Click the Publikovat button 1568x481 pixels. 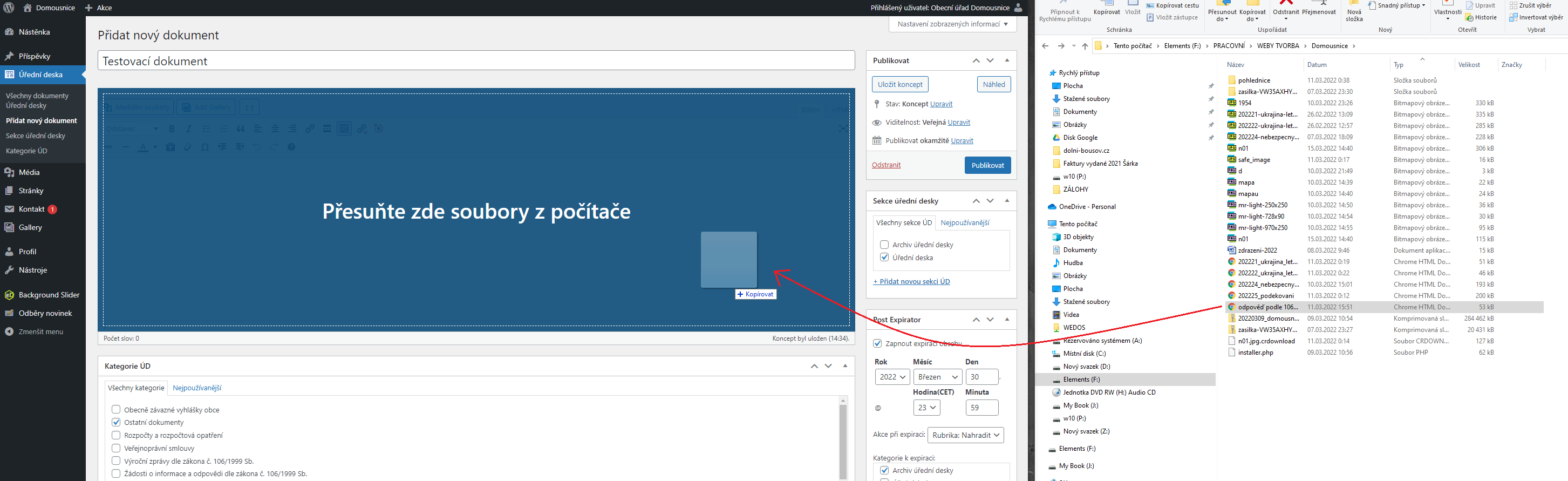(x=987, y=165)
